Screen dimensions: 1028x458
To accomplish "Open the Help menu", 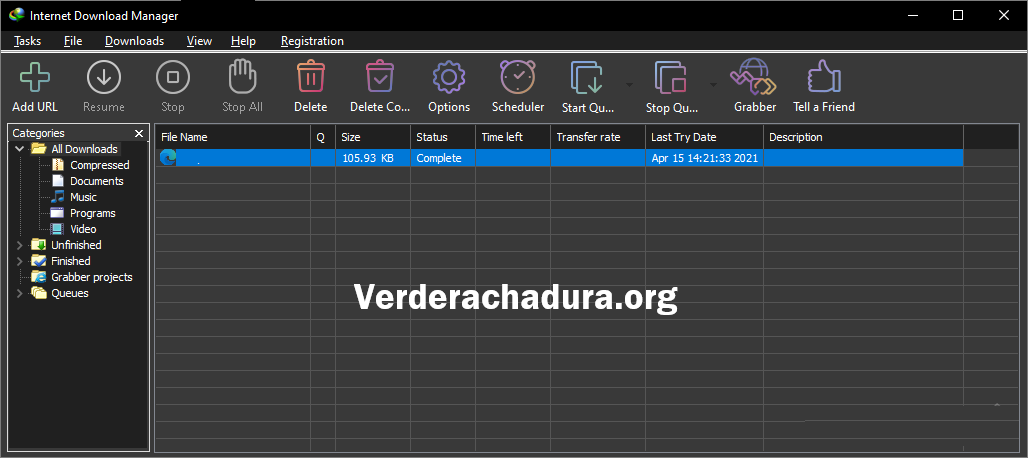I will (x=243, y=41).
